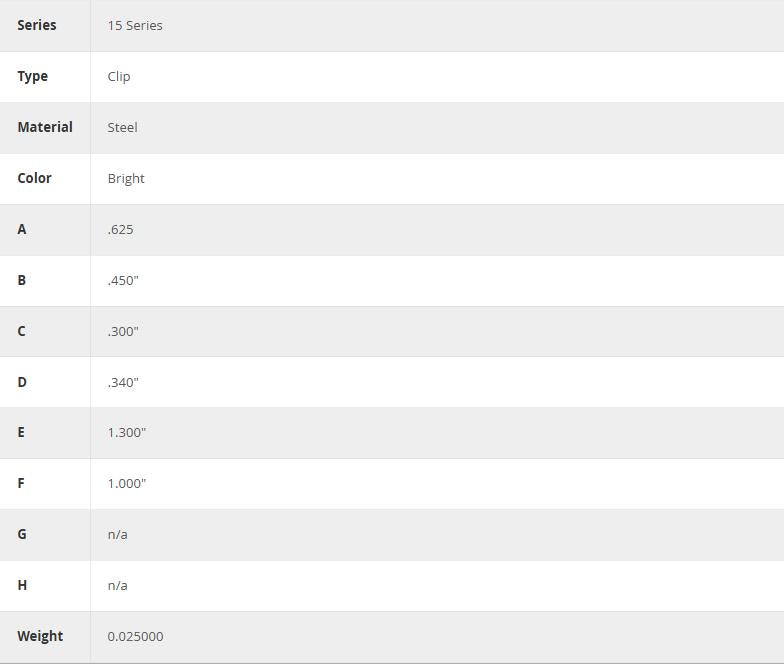The width and height of the screenshot is (784, 664).
Task: Select the "Steel" material value
Action: click(123, 128)
